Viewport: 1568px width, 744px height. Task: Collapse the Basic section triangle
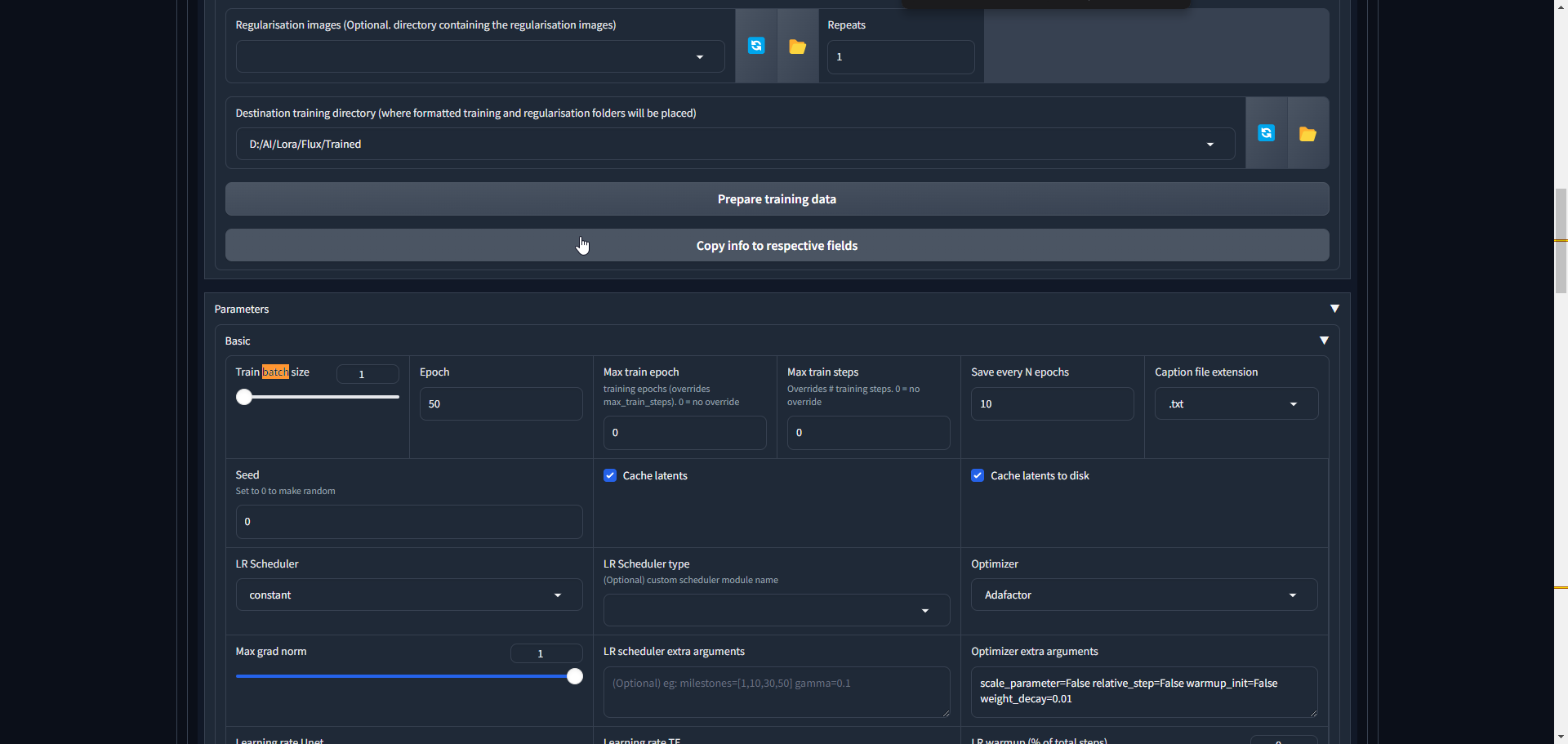[x=1324, y=341]
